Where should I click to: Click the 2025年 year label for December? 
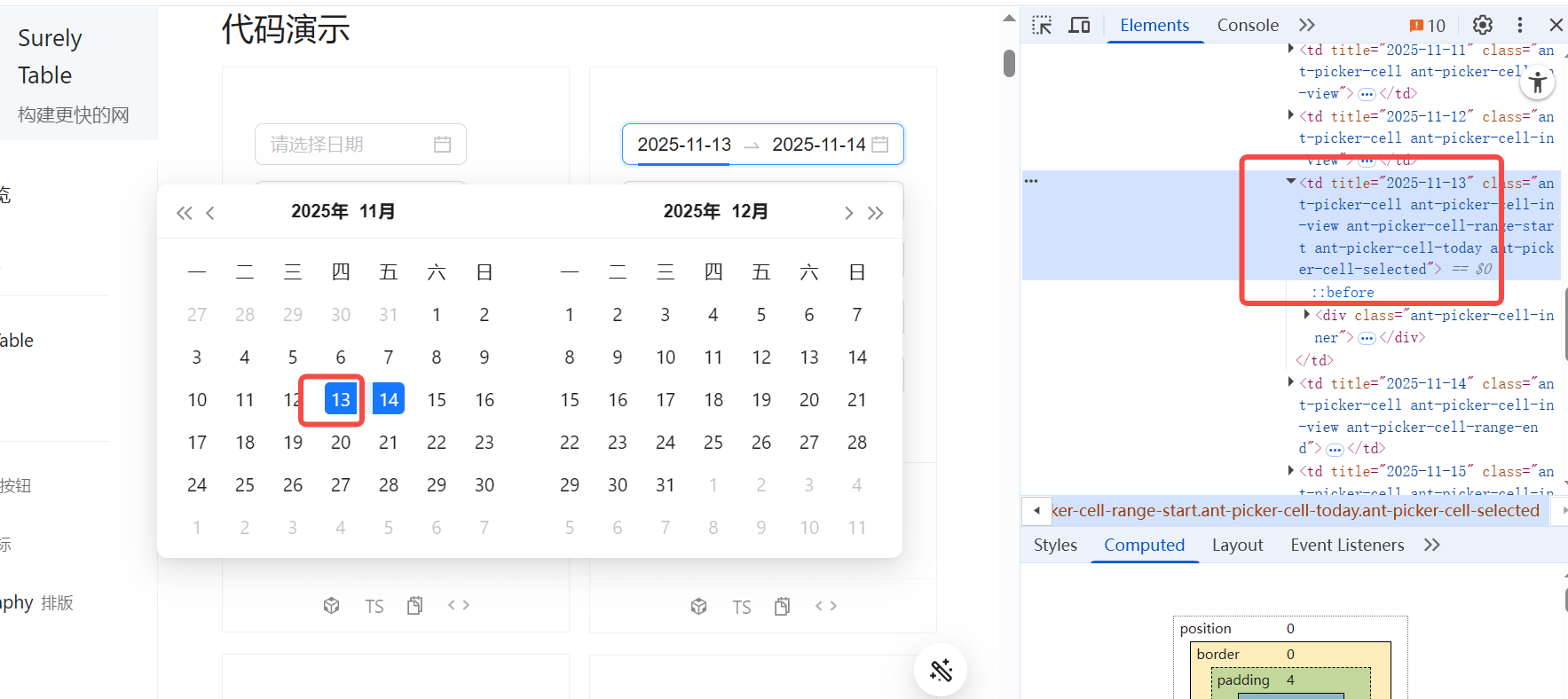(691, 211)
